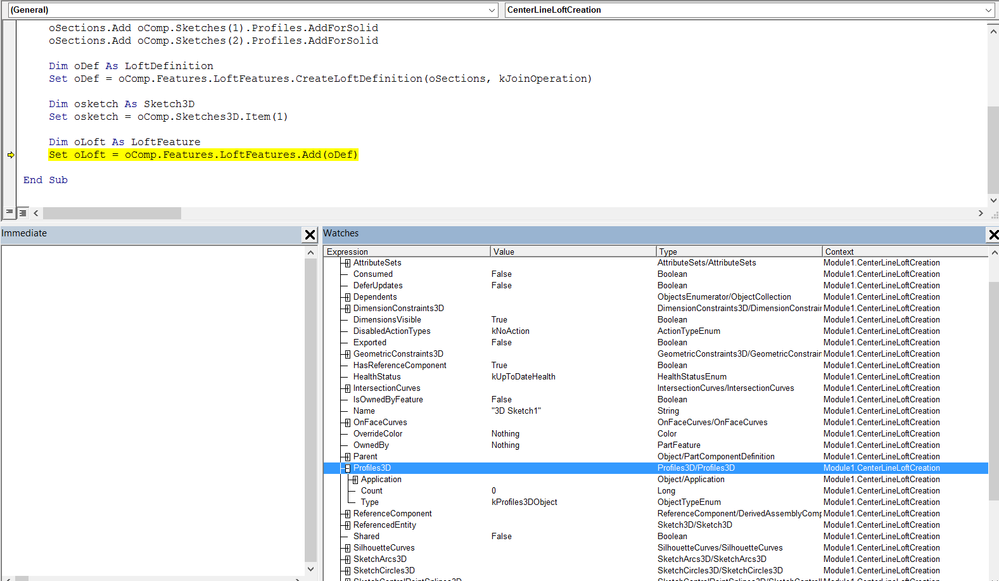Expand the Application child node

[x=354, y=480]
